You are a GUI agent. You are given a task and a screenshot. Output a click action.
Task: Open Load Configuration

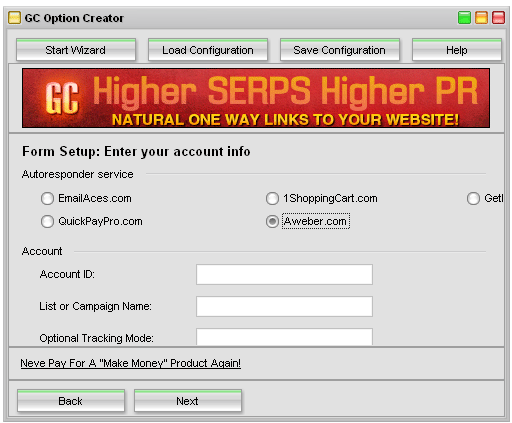coord(208,50)
